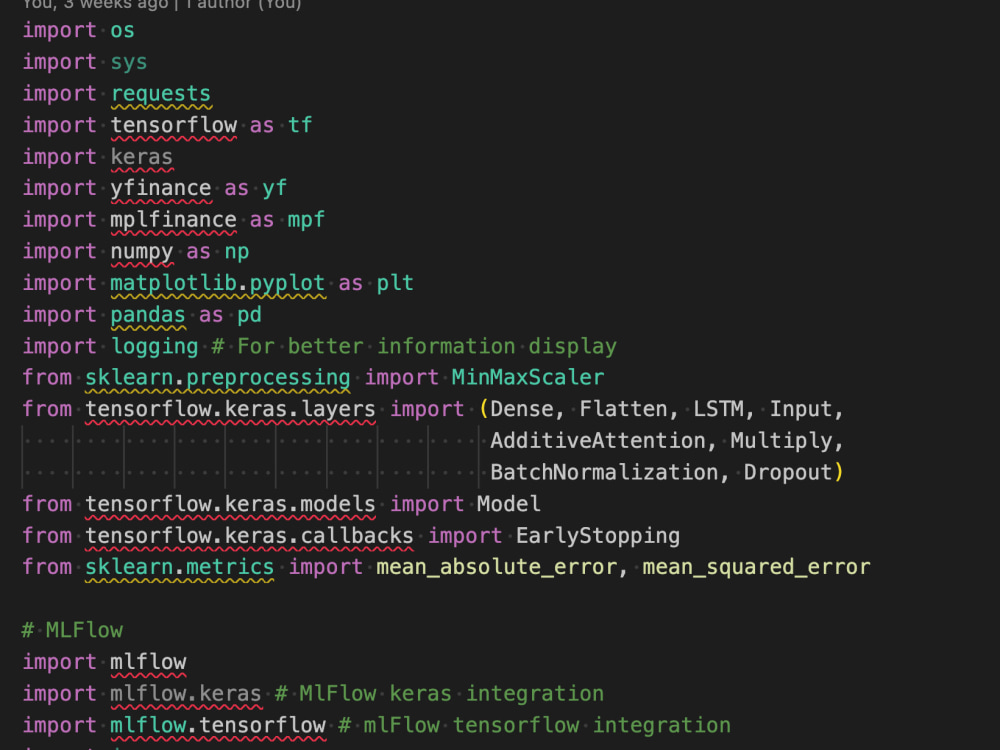
Task: Click the 'Model' class import
Action: [509, 504]
